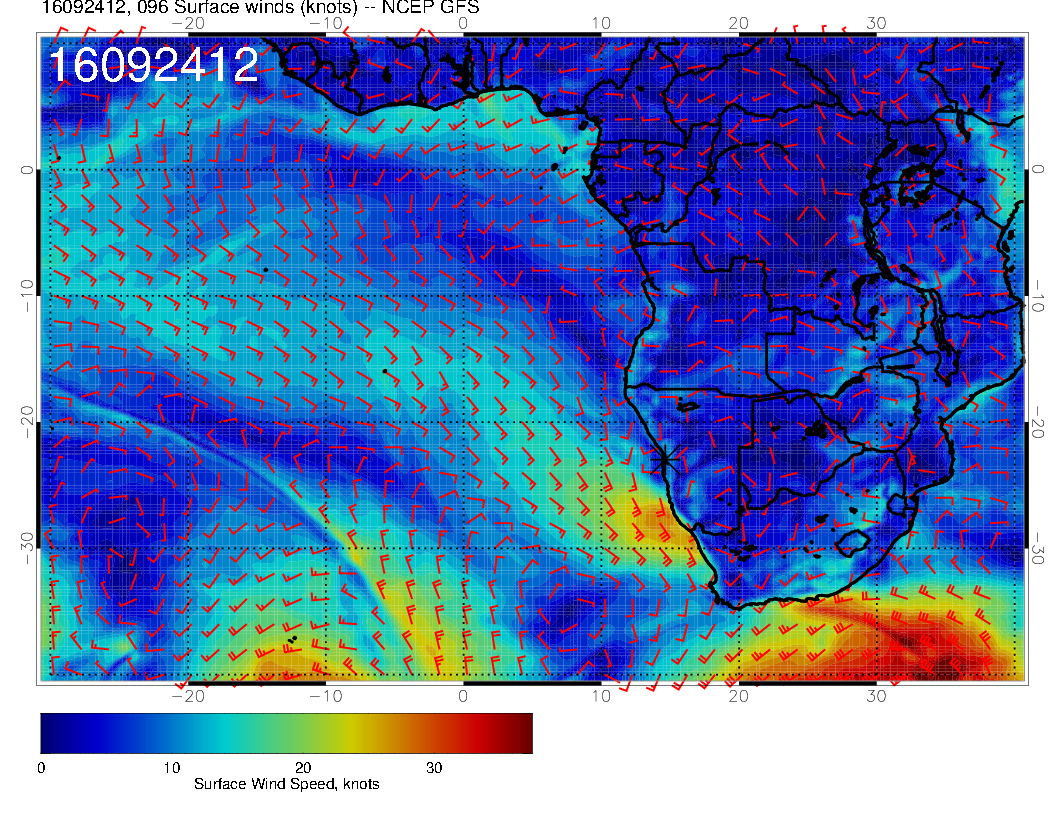Click the chart title mentioning NCEP GFS
Viewport: 1056px width, 816px height.
pos(260,7)
